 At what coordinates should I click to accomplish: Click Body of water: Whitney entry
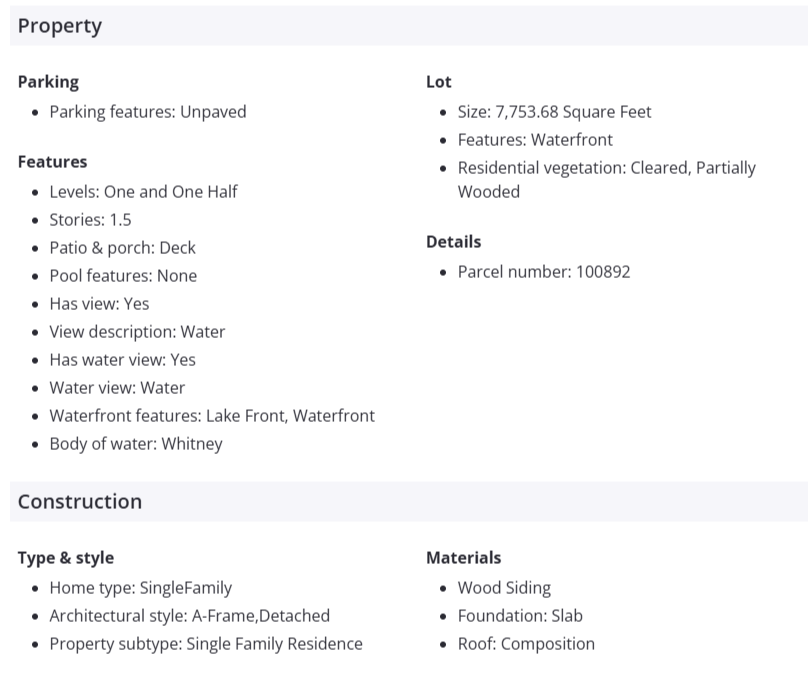click(x=136, y=444)
